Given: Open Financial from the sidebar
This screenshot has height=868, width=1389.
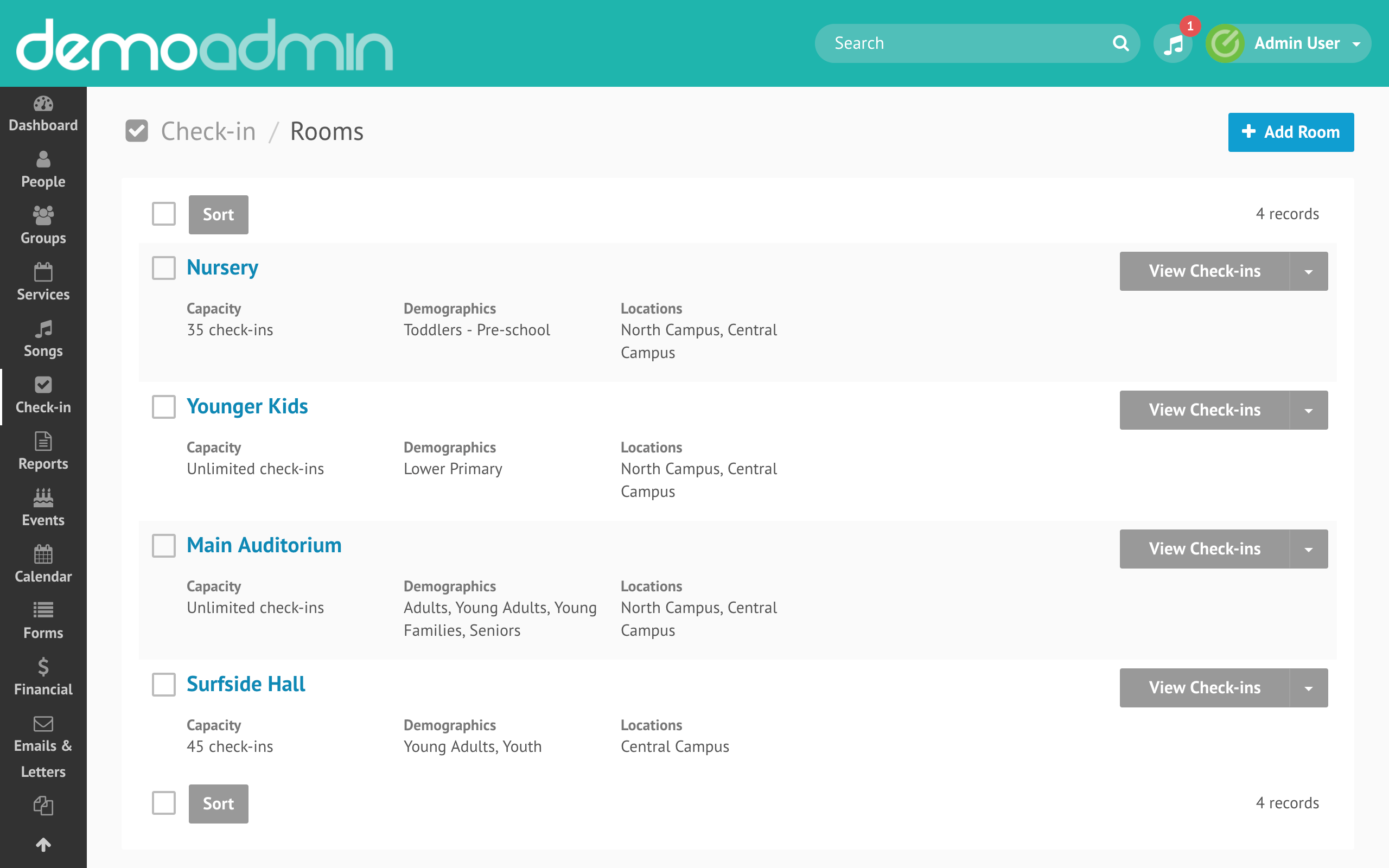Looking at the screenshot, I should (x=43, y=678).
